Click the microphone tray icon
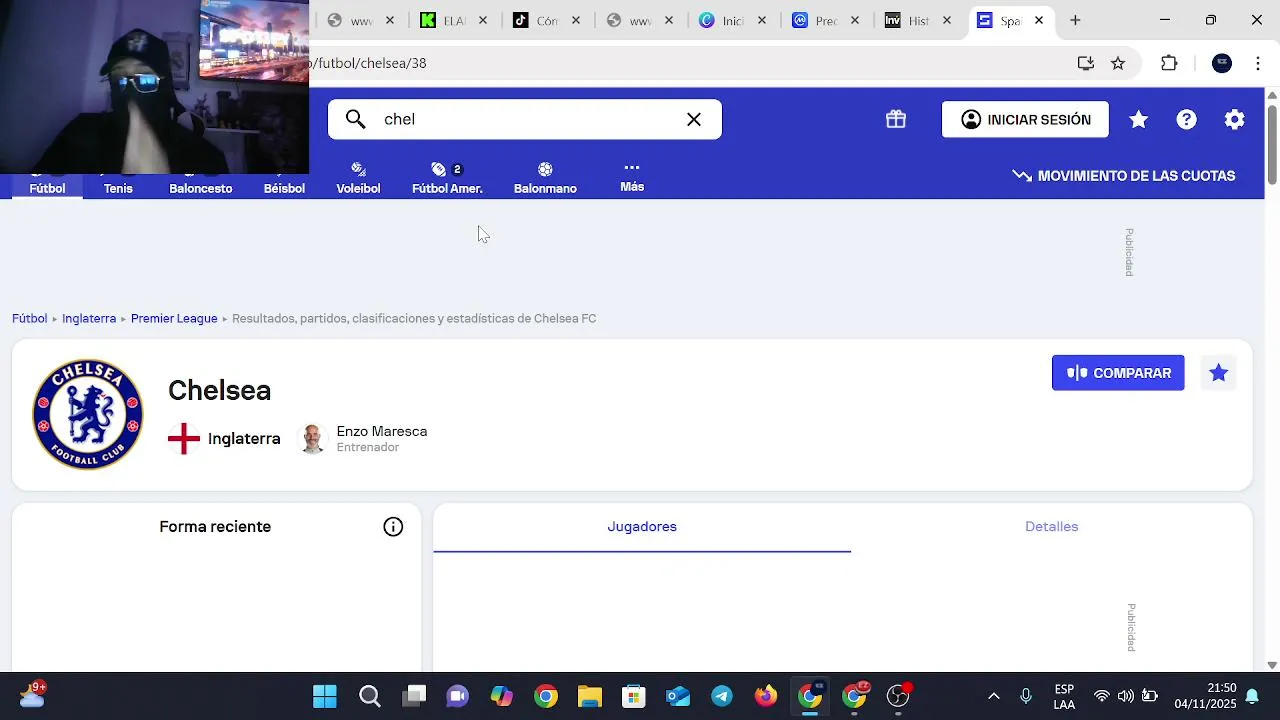 1026,696
